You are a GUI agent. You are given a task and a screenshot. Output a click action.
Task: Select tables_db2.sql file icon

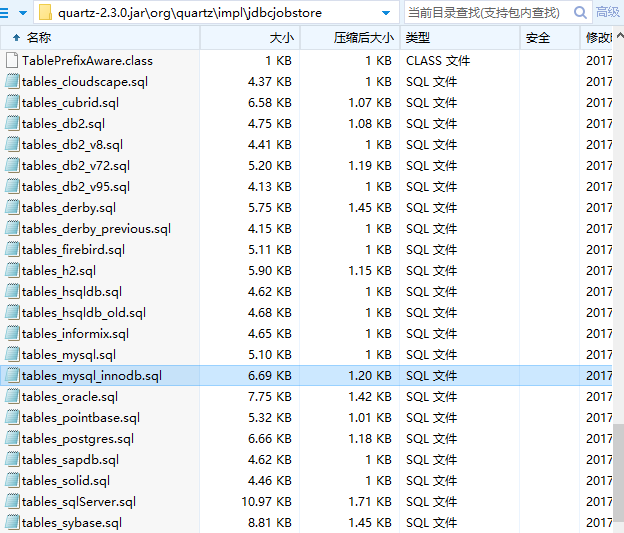point(12,124)
